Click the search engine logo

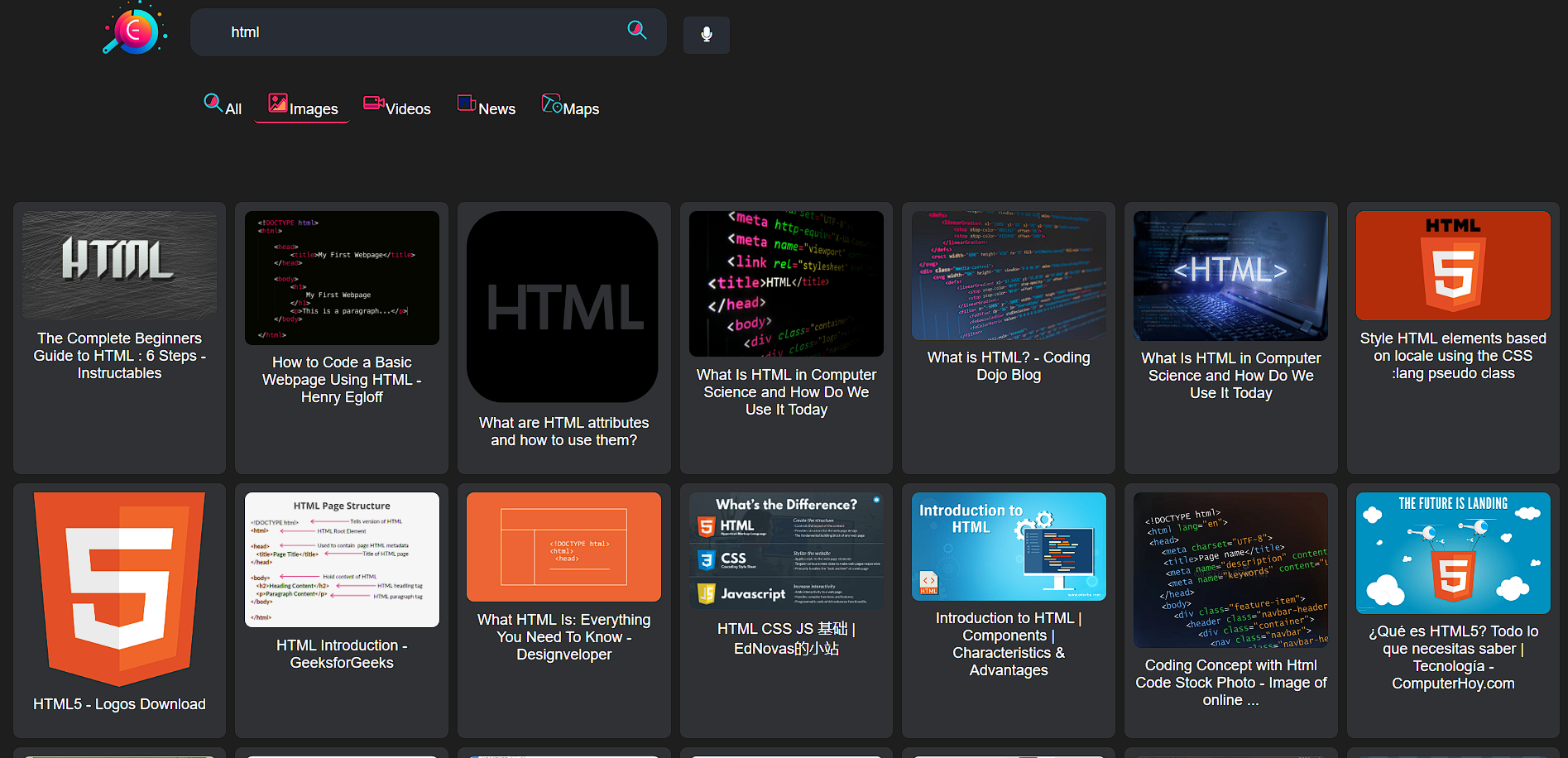coord(136,30)
